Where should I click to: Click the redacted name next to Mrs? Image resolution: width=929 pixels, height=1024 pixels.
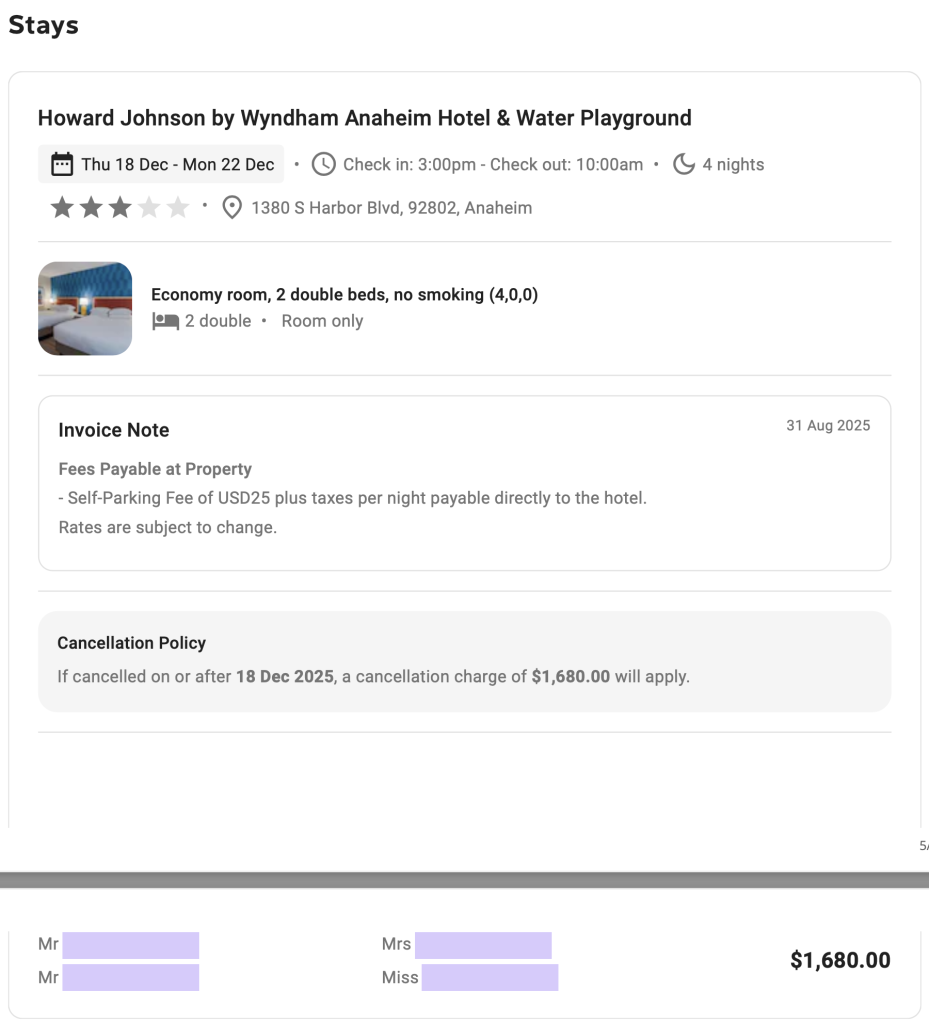(x=483, y=945)
